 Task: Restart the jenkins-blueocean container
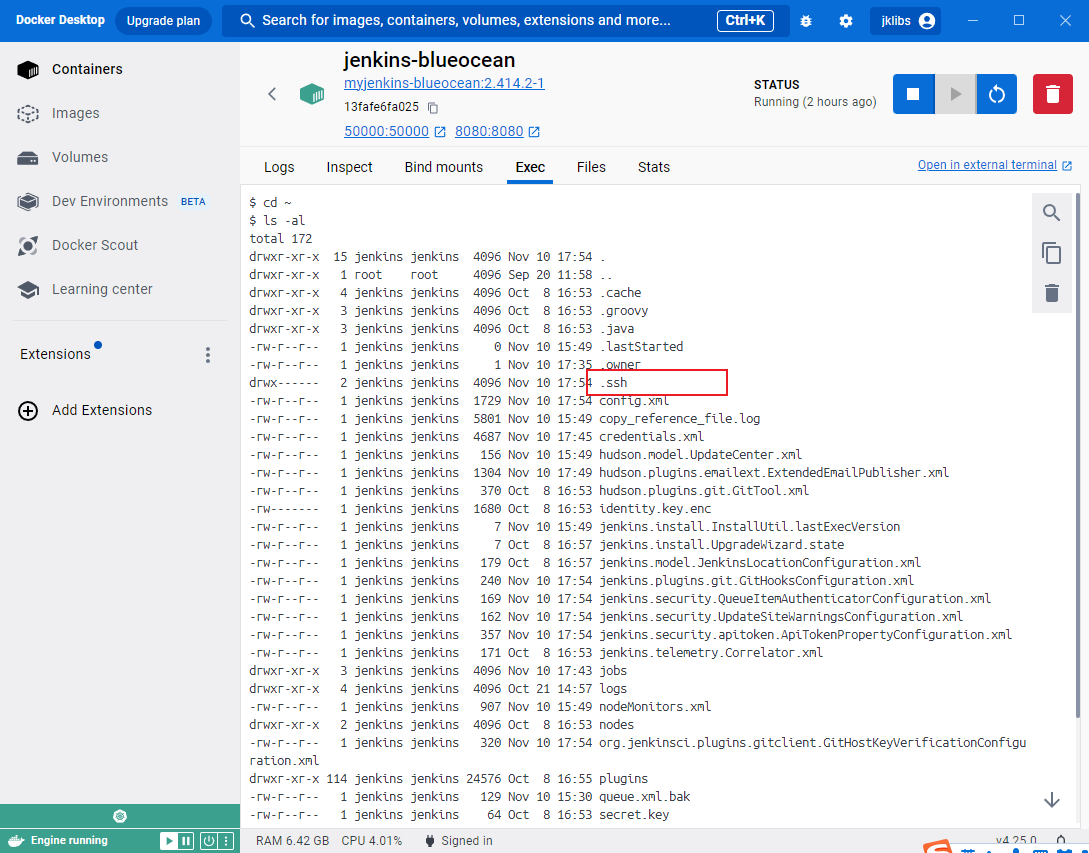997,94
